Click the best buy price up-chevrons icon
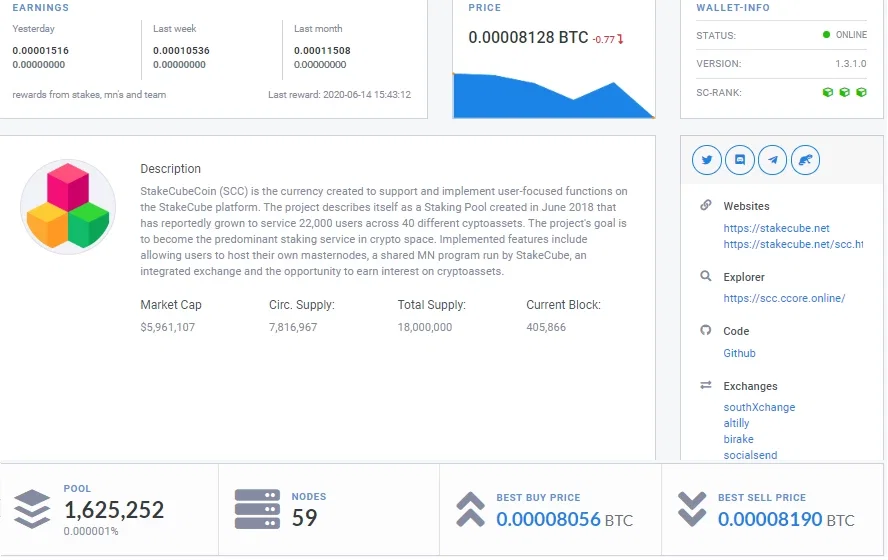 coord(471,510)
